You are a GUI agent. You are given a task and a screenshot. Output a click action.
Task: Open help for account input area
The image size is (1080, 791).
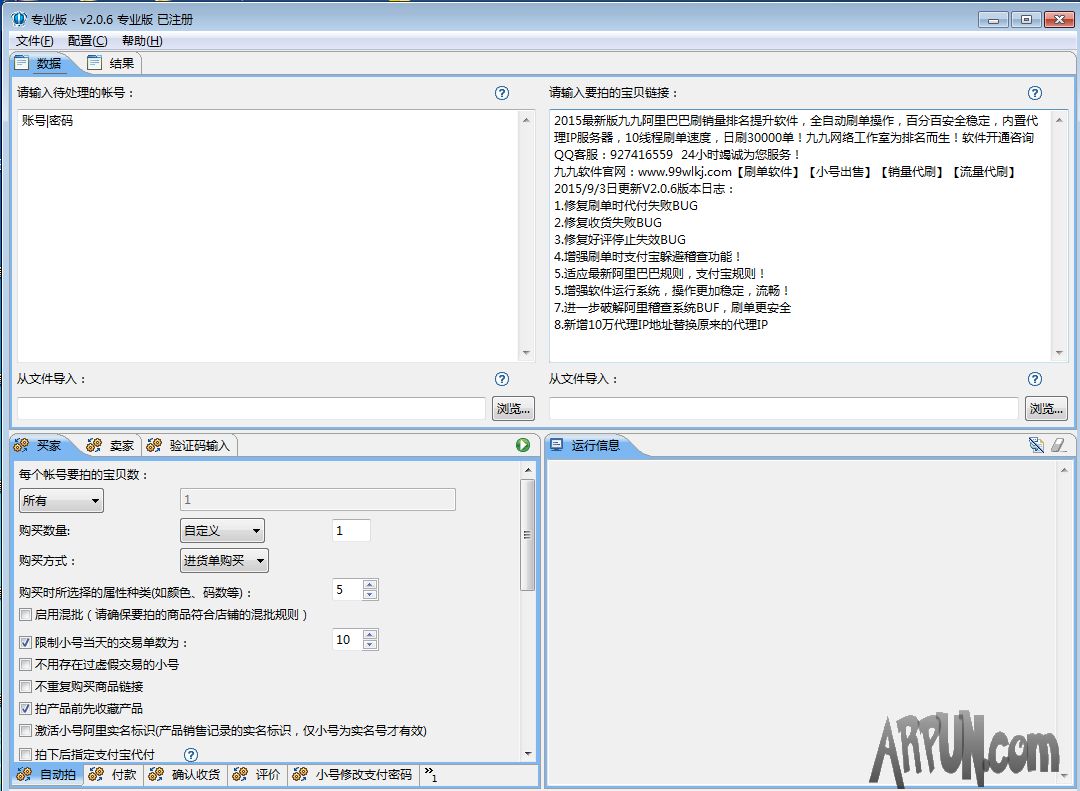coord(502,93)
